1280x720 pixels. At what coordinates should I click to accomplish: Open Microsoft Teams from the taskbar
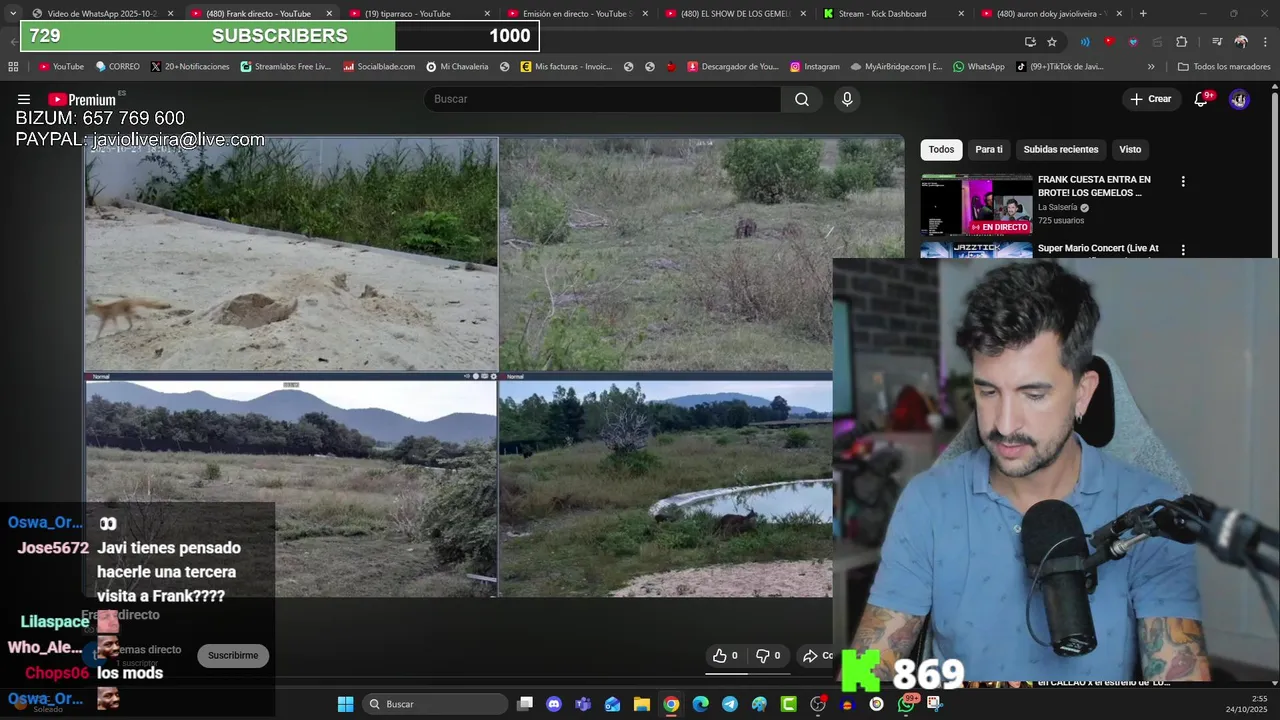(x=583, y=704)
